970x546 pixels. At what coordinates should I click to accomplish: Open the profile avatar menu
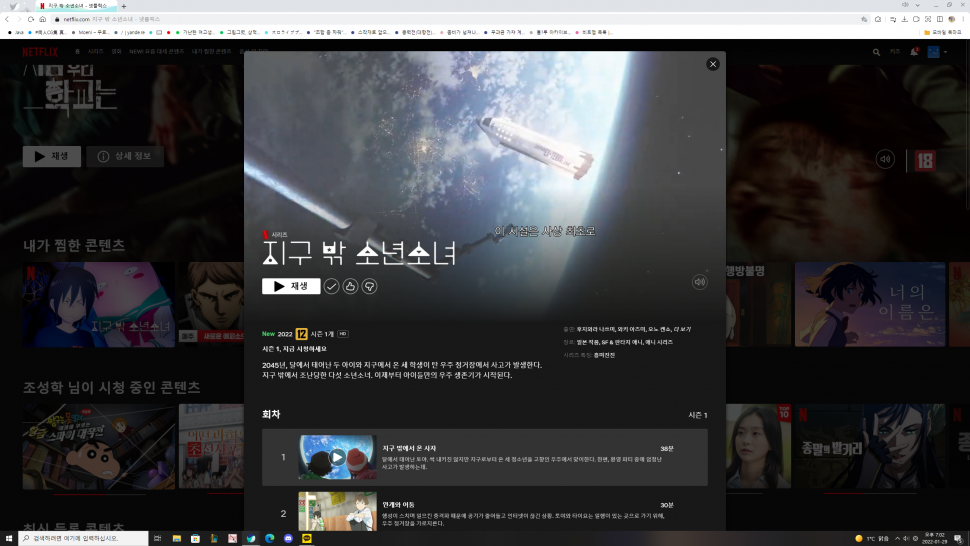(x=934, y=52)
